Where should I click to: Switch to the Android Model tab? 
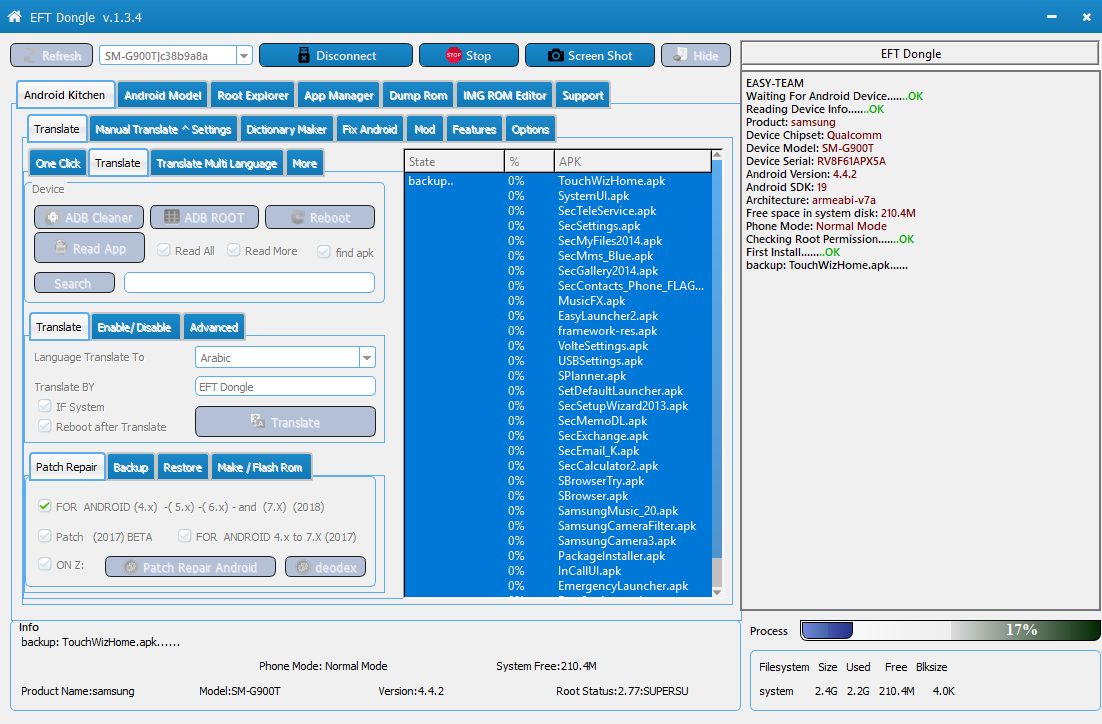pos(163,96)
